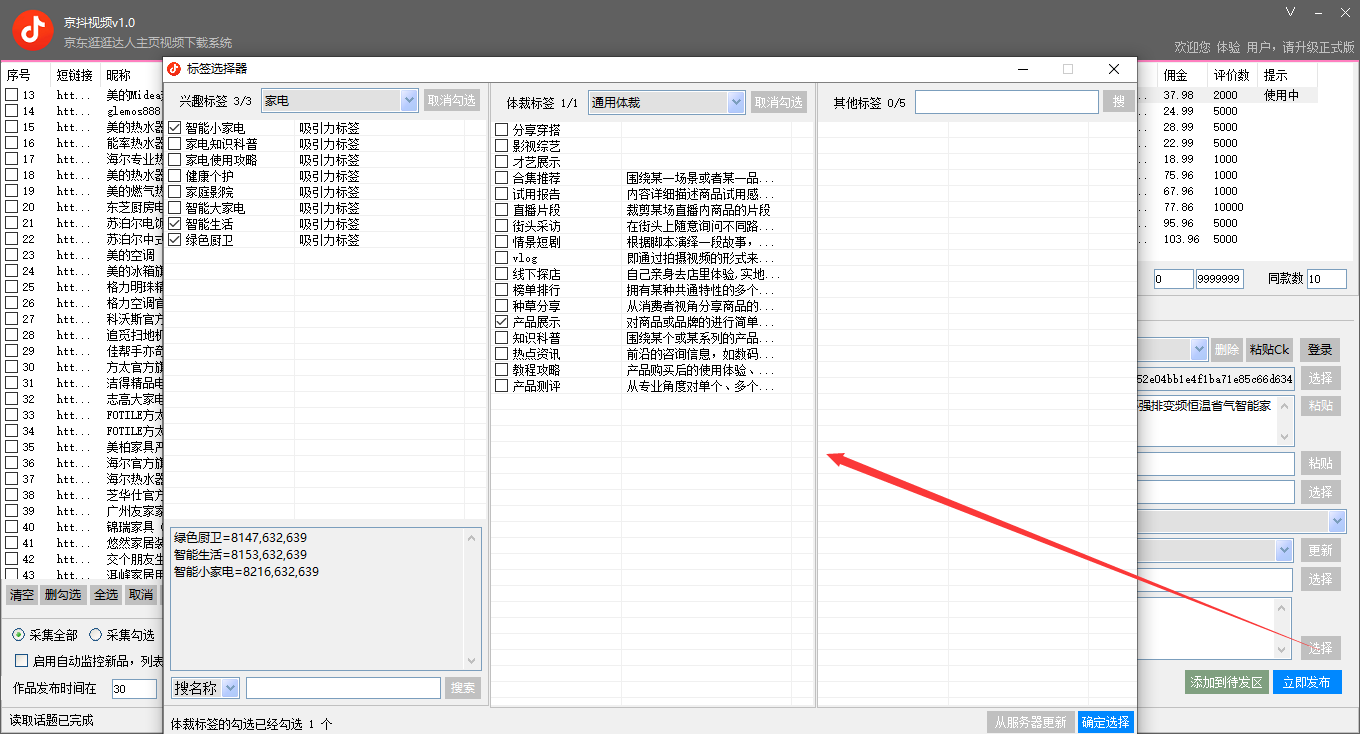Click the 清空 button in main window
This screenshot has width=1360, height=734.
(22, 595)
